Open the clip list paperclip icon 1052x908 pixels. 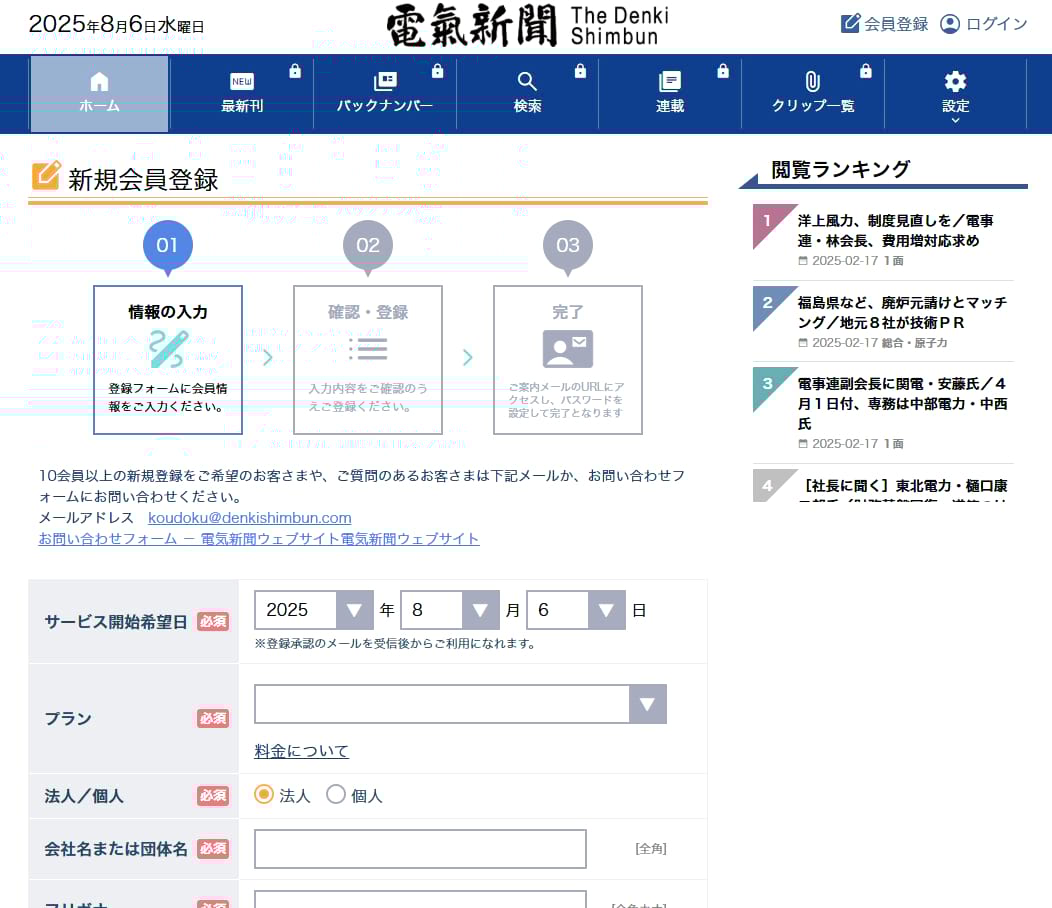pyautogui.click(x=812, y=82)
